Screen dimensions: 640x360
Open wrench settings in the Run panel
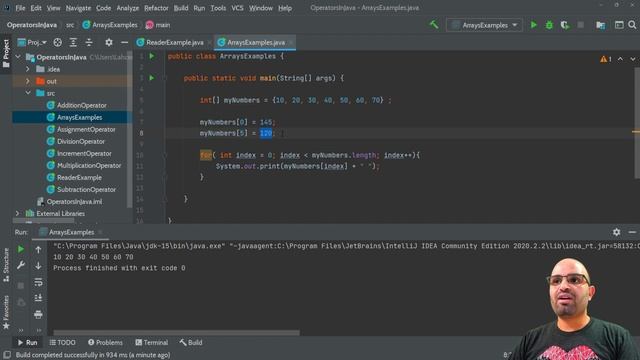click(21, 265)
